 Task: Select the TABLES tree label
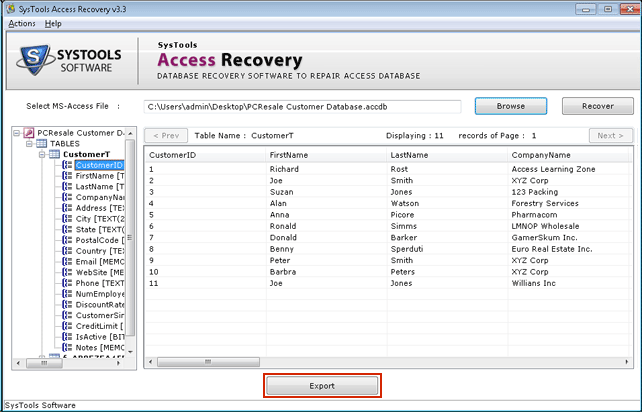pos(65,144)
